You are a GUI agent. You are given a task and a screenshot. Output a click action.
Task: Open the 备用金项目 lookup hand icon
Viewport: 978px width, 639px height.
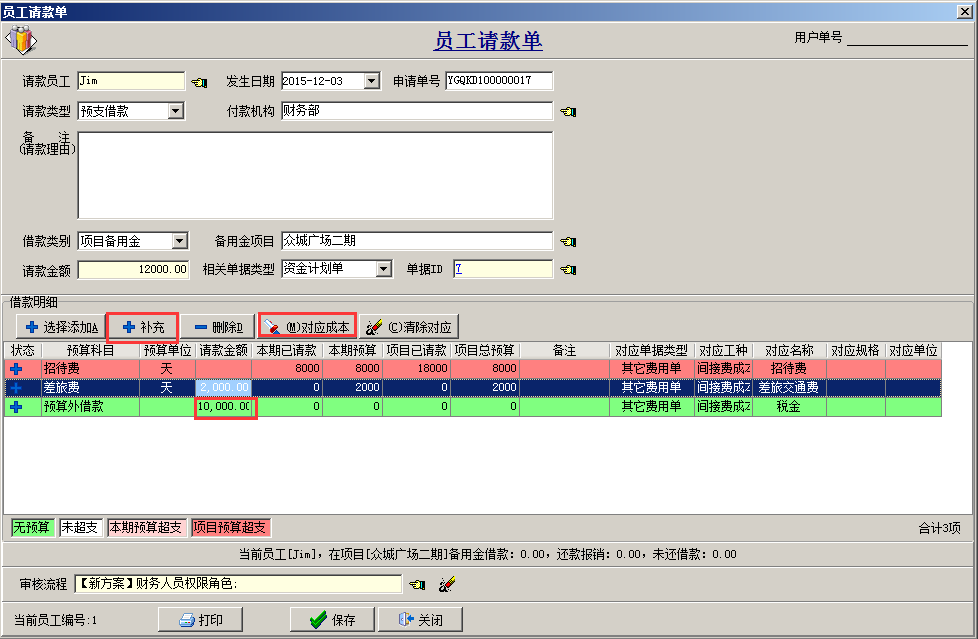click(568, 240)
